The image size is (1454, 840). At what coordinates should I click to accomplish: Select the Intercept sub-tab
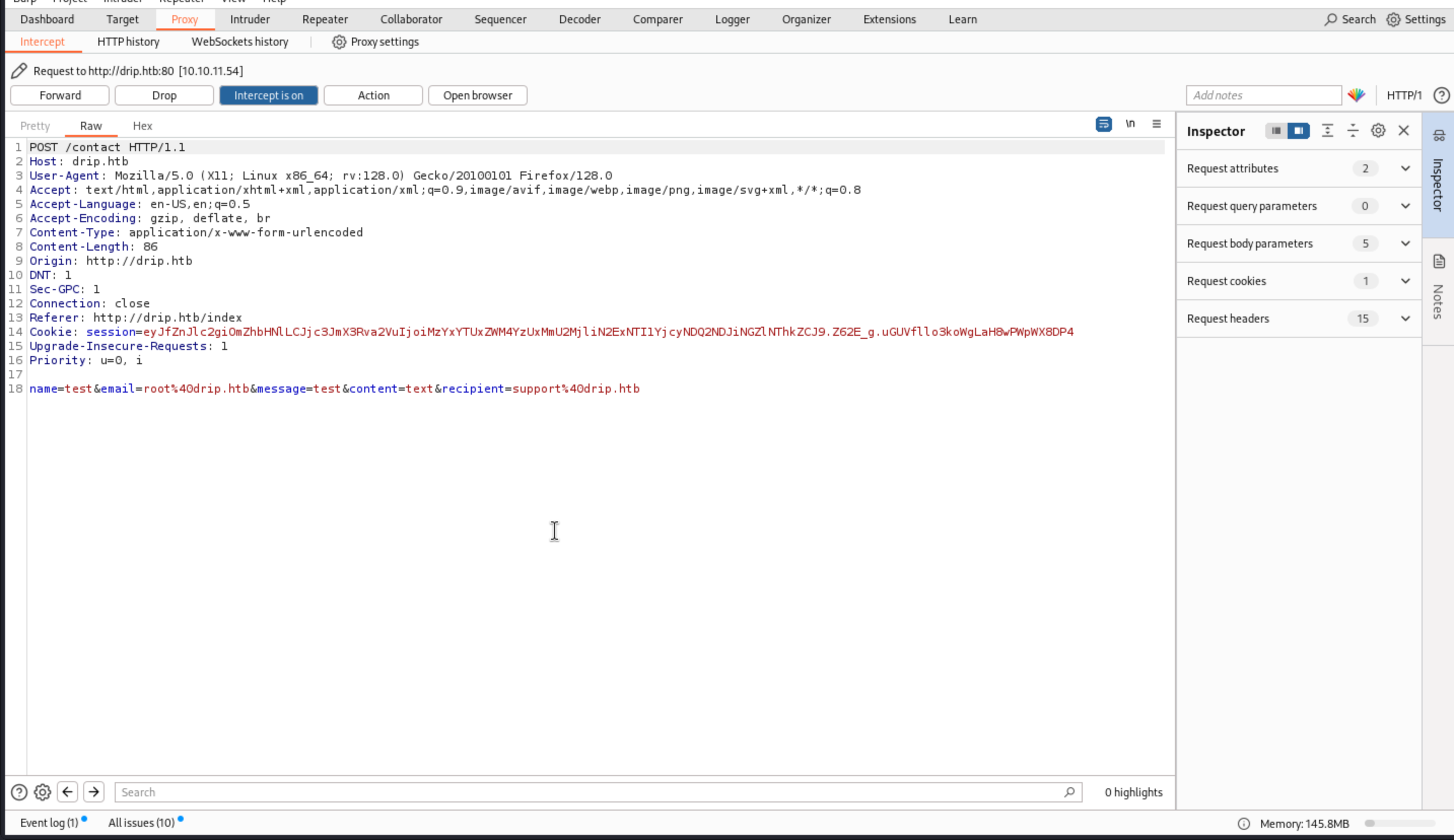click(x=42, y=42)
